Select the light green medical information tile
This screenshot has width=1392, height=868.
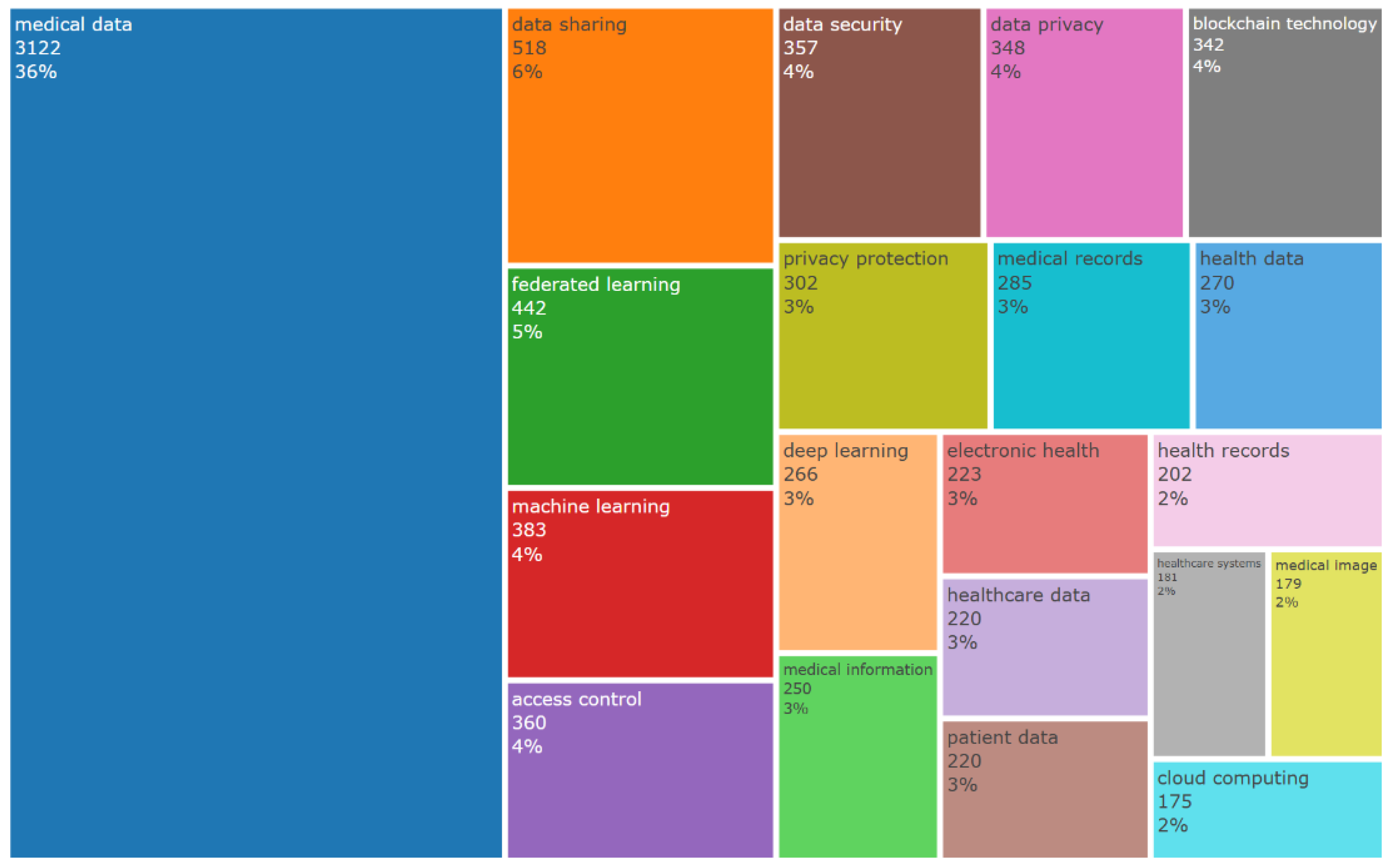857,757
